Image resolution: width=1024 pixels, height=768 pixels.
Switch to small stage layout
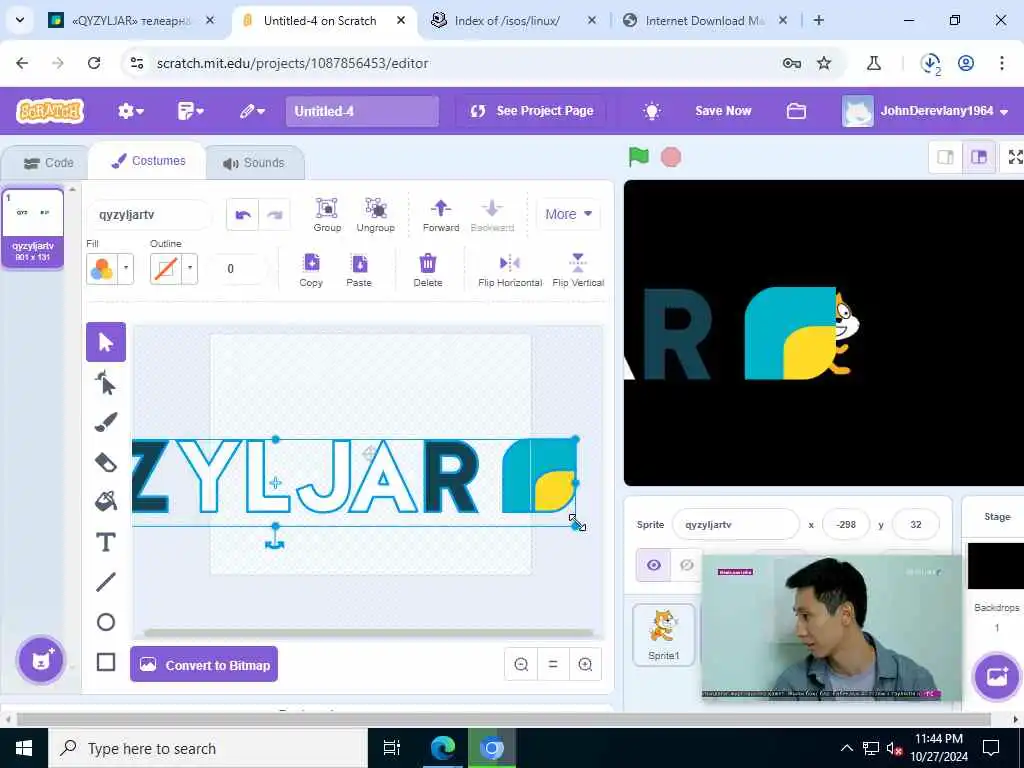(x=946, y=157)
